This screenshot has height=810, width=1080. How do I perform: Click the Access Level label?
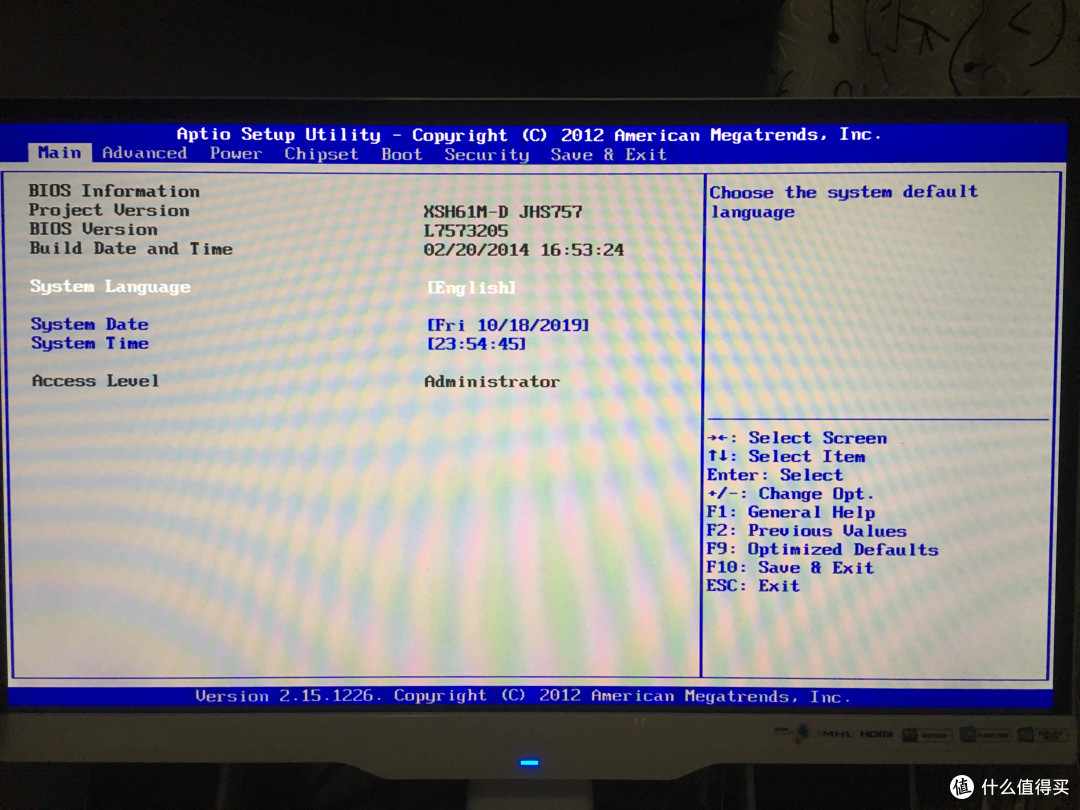point(95,381)
